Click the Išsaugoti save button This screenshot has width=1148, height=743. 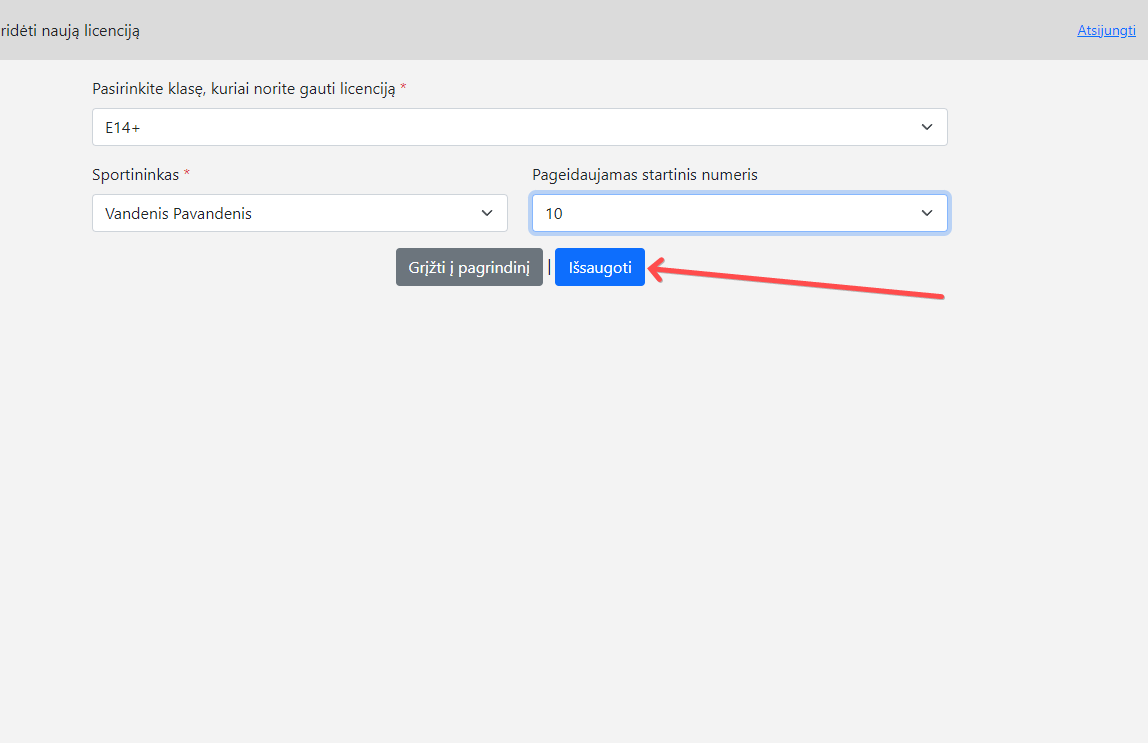click(600, 267)
